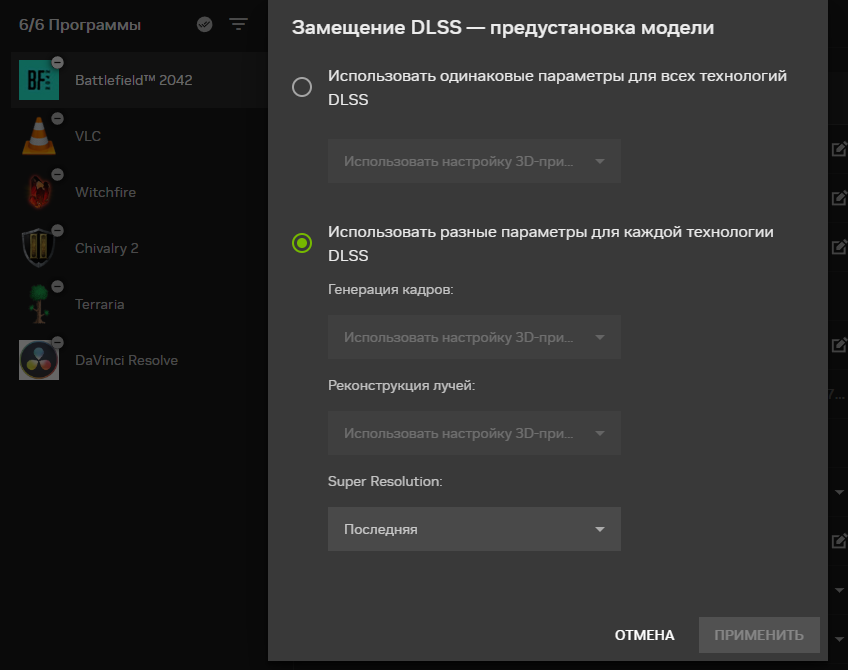Click the Terraria tree icon
The height and width of the screenshot is (670, 848).
pyautogui.click(x=39, y=304)
